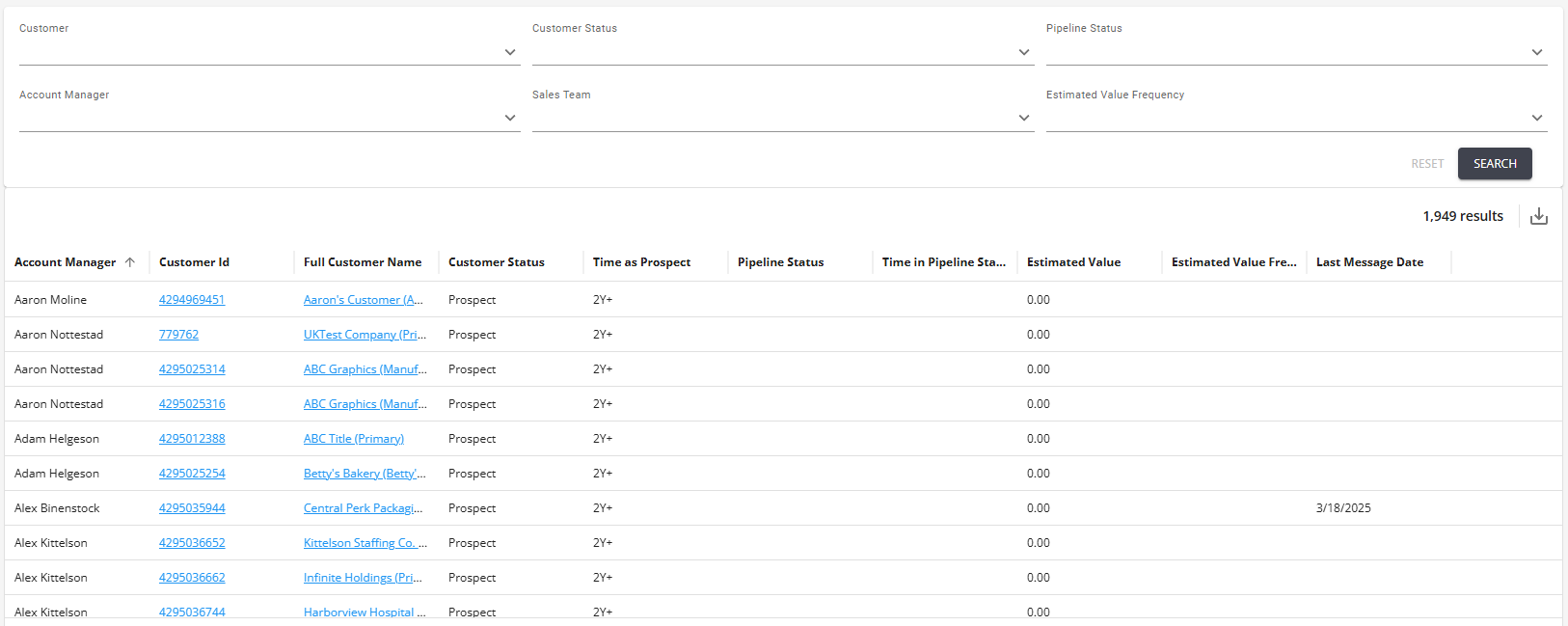The width and height of the screenshot is (1568, 626).
Task: Expand the Customer dropdown
Action: [509, 52]
